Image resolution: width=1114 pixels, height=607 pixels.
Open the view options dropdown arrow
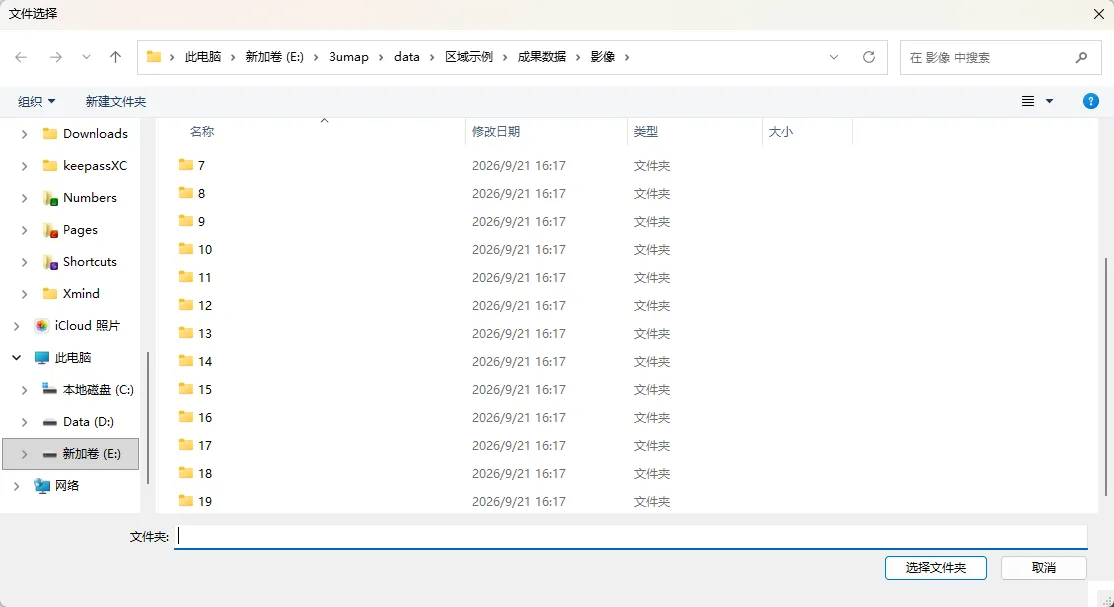(x=1049, y=101)
